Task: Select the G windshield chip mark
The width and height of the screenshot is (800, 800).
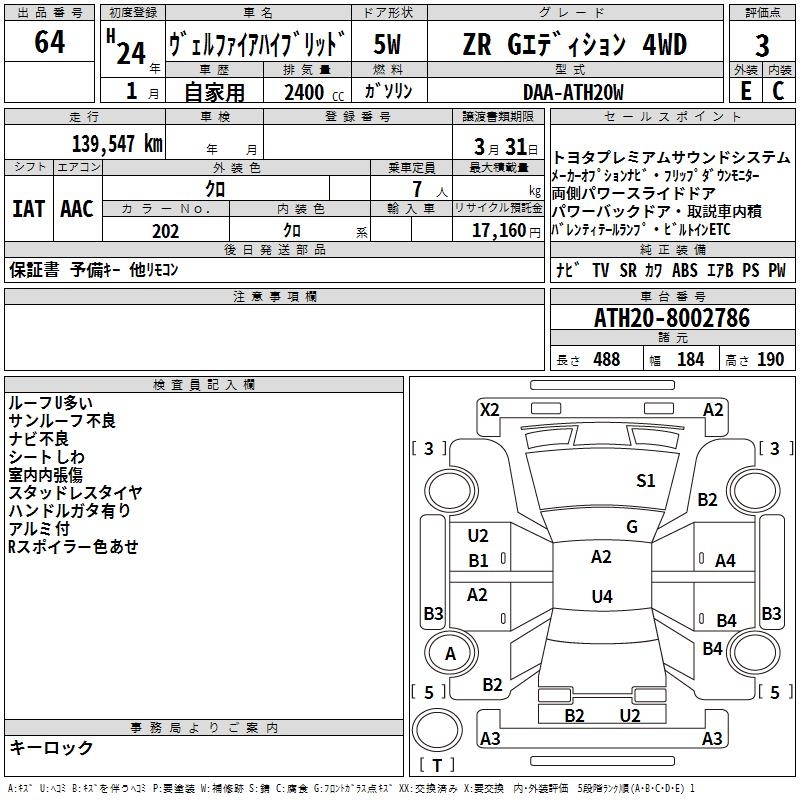Action: 631,527
